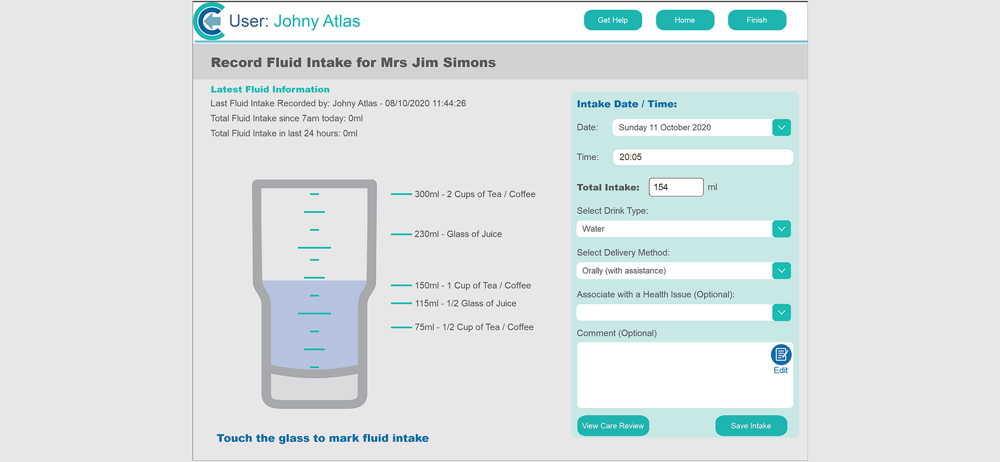Click the user name Johny Atlas
The width and height of the screenshot is (1000, 462).
point(317,22)
